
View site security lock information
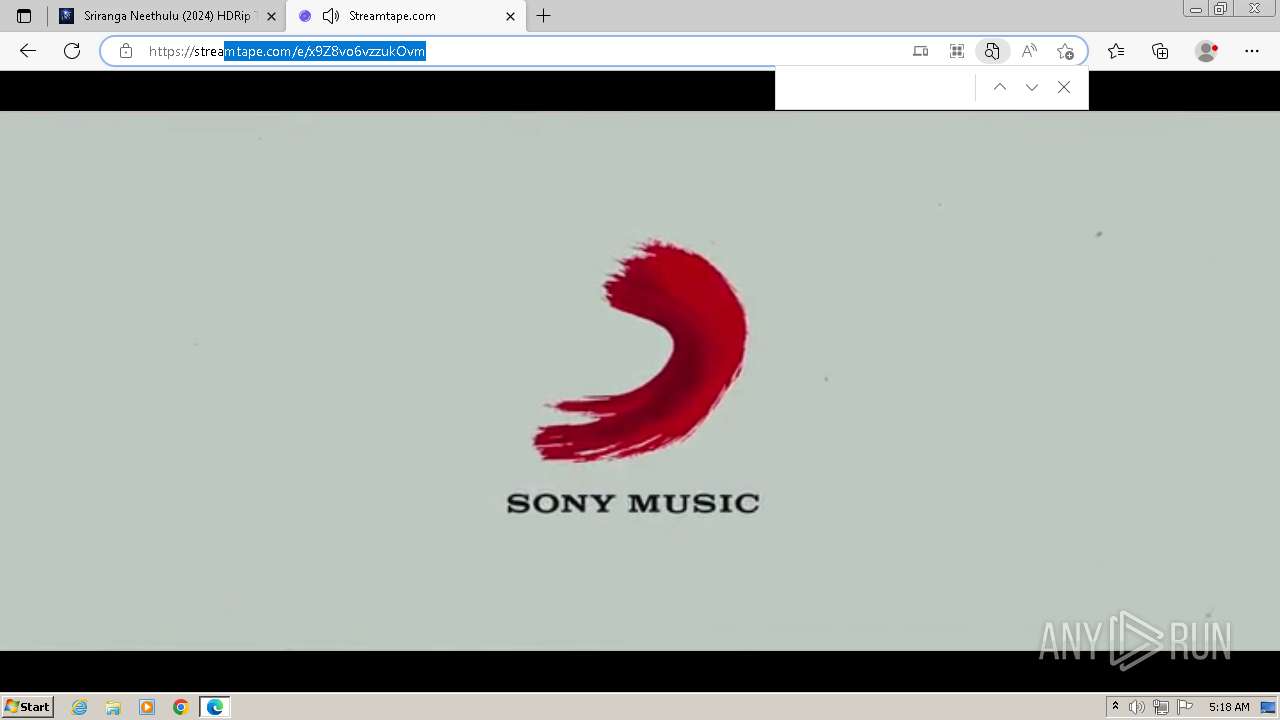pyautogui.click(x=126, y=51)
